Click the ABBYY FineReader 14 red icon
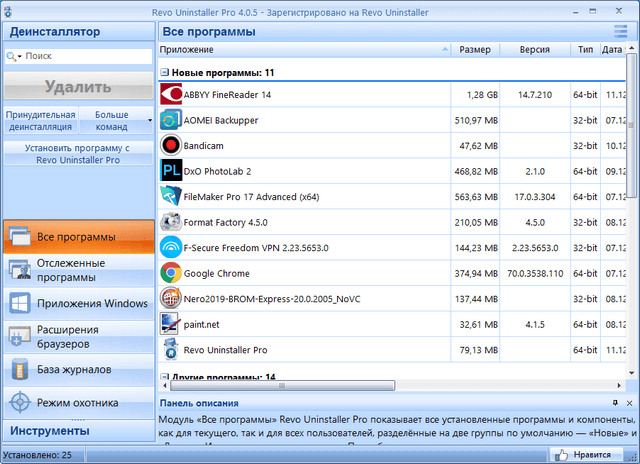 [x=171, y=94]
